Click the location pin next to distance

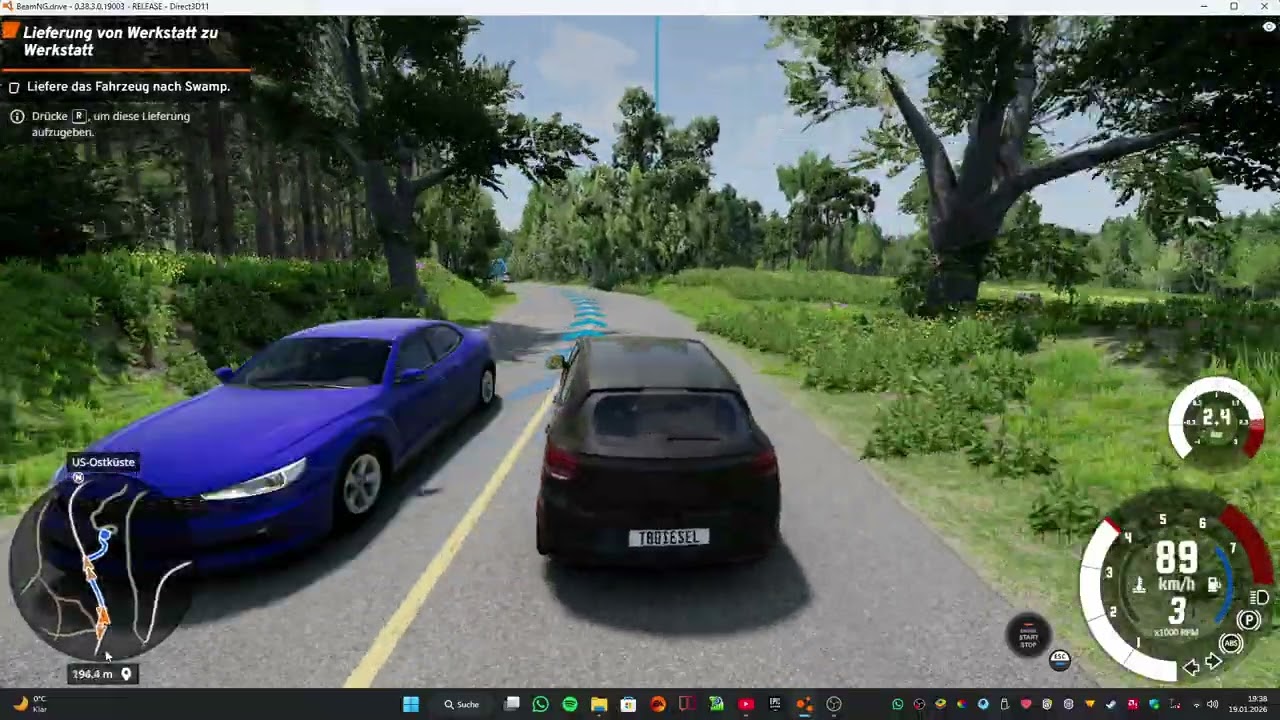tap(126, 674)
